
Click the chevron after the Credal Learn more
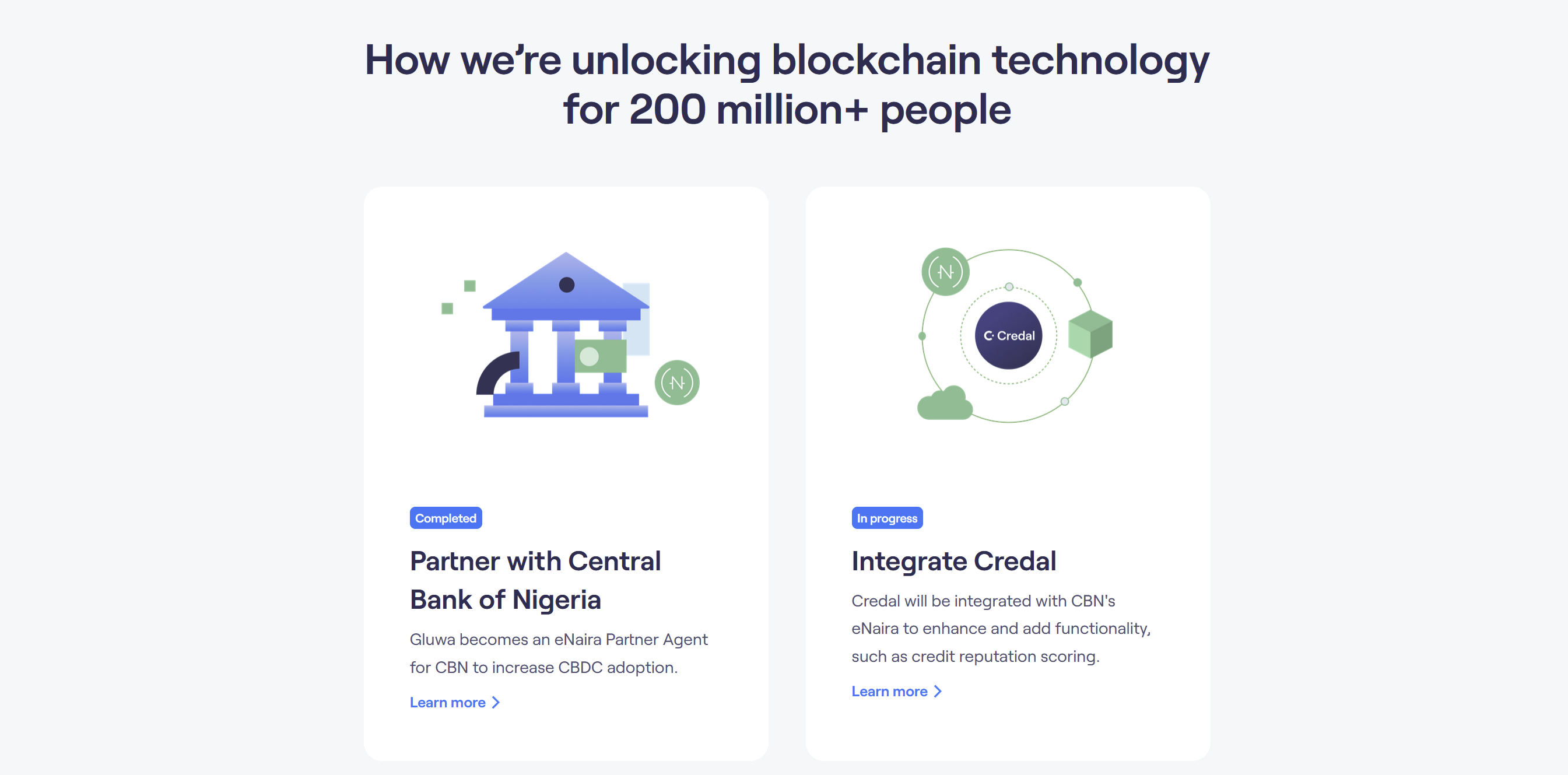tap(938, 692)
